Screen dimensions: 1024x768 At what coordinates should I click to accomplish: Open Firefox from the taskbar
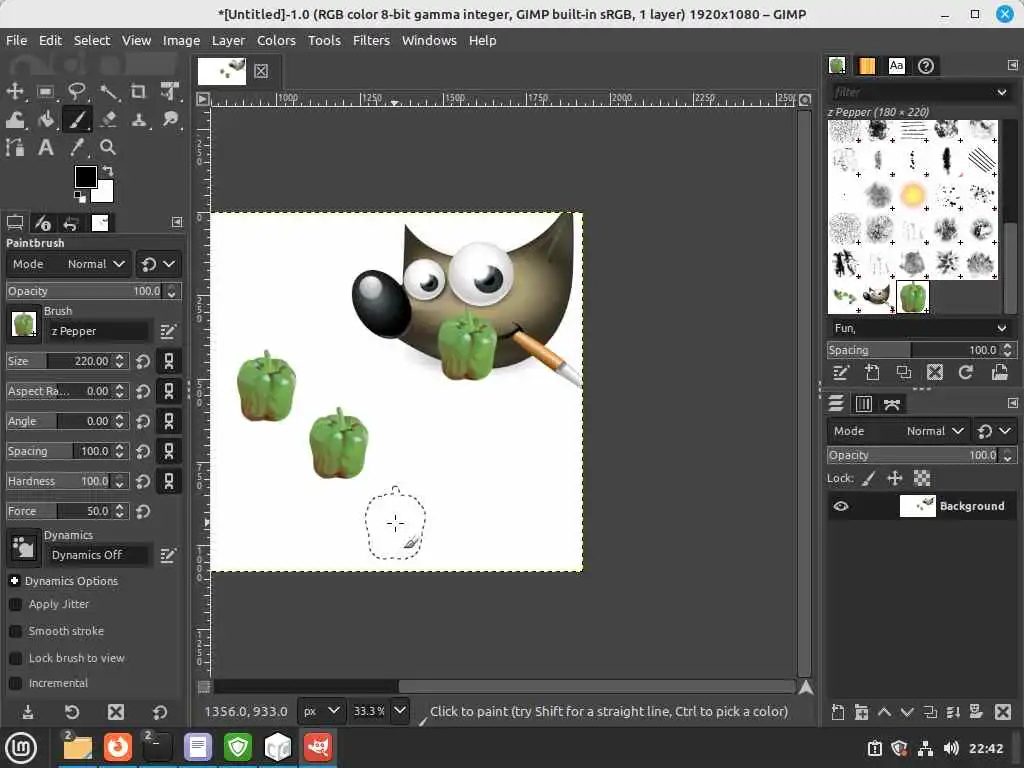click(x=118, y=747)
